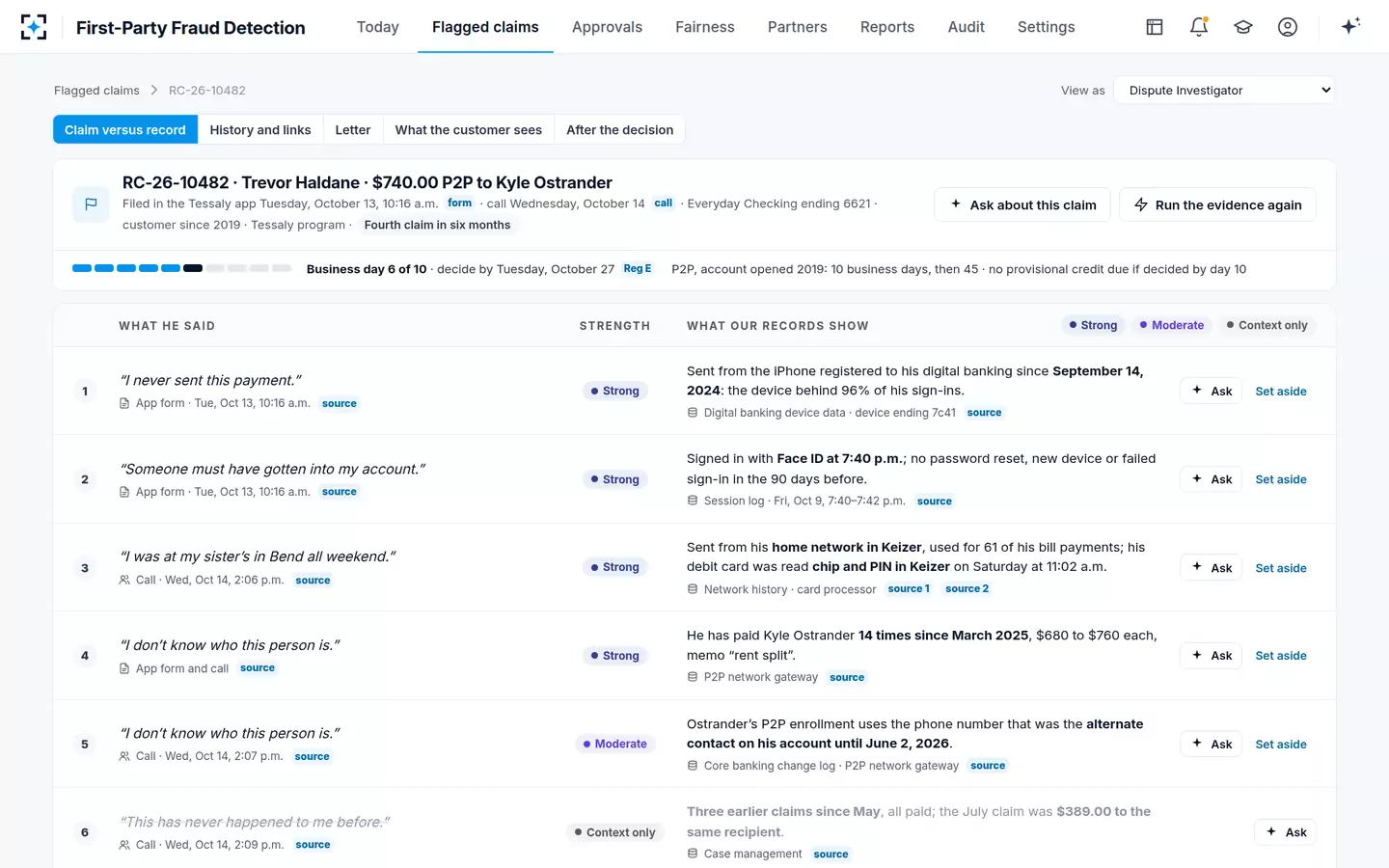Open the source for "I was at my sister's" statement

coord(313,581)
